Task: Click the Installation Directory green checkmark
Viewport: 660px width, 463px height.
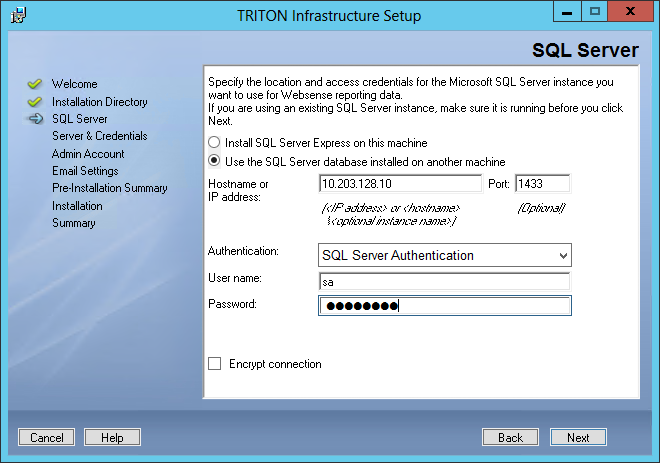Action: point(35,102)
